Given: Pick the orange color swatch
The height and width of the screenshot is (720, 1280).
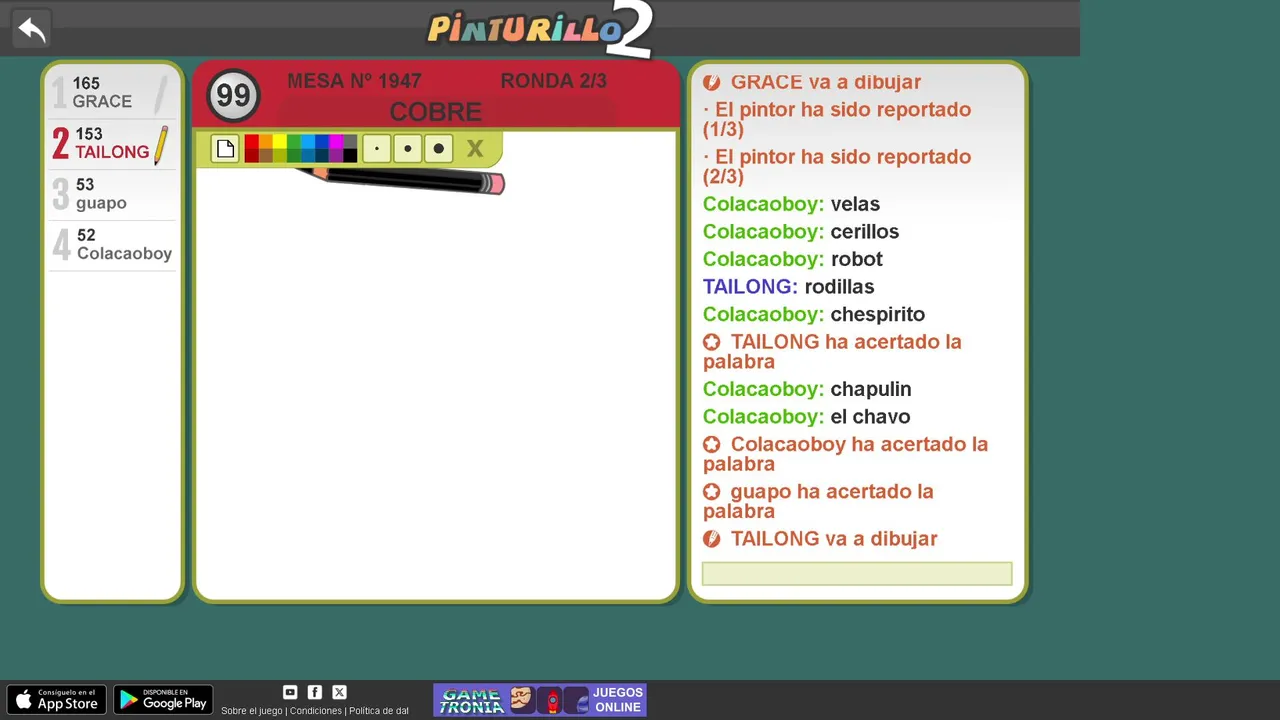Looking at the screenshot, I should pyautogui.click(x=266, y=142).
